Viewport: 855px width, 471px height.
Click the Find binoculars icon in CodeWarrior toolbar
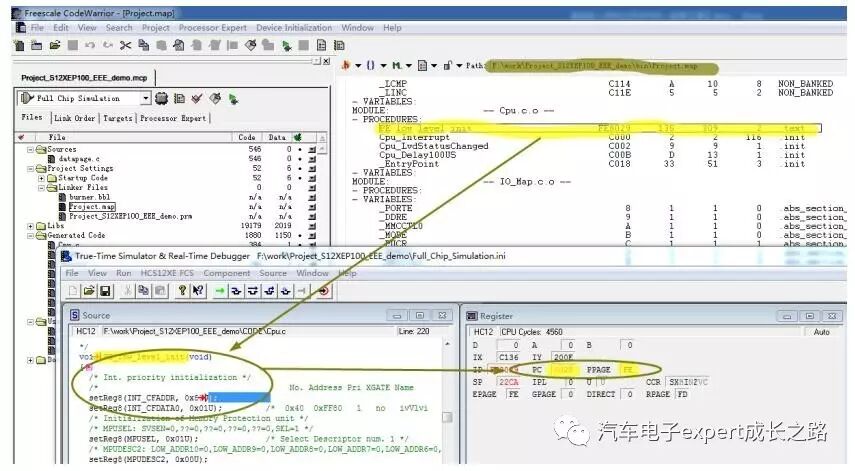[x=179, y=45]
